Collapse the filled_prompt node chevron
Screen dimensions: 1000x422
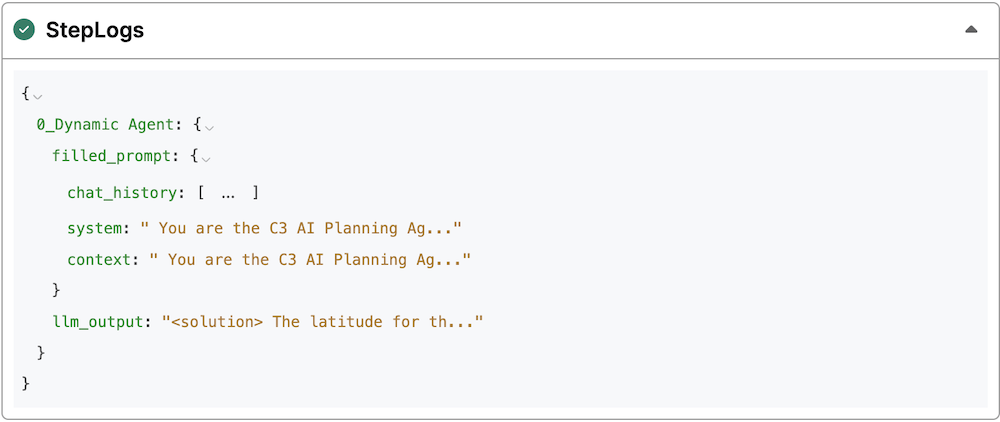[206, 159]
